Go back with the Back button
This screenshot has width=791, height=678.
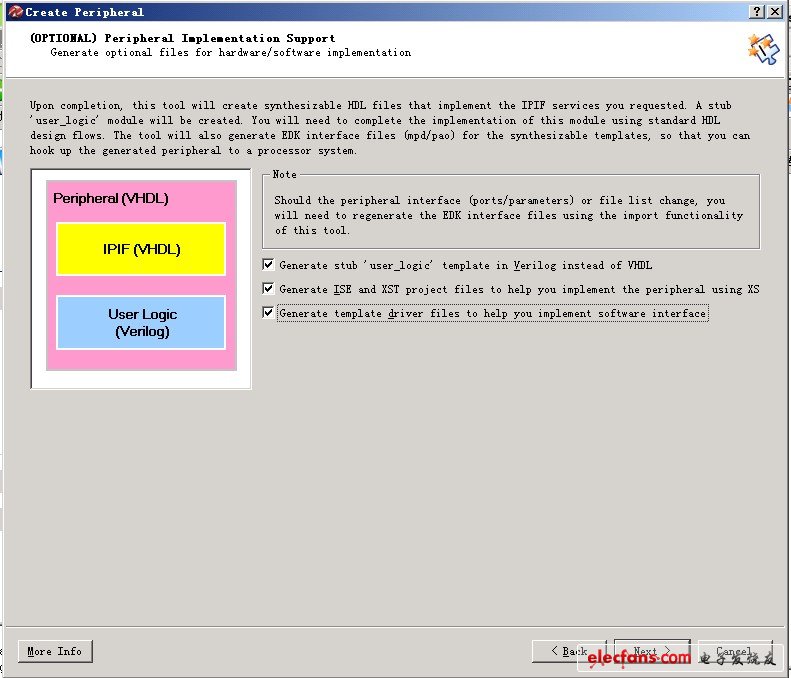tap(569, 651)
